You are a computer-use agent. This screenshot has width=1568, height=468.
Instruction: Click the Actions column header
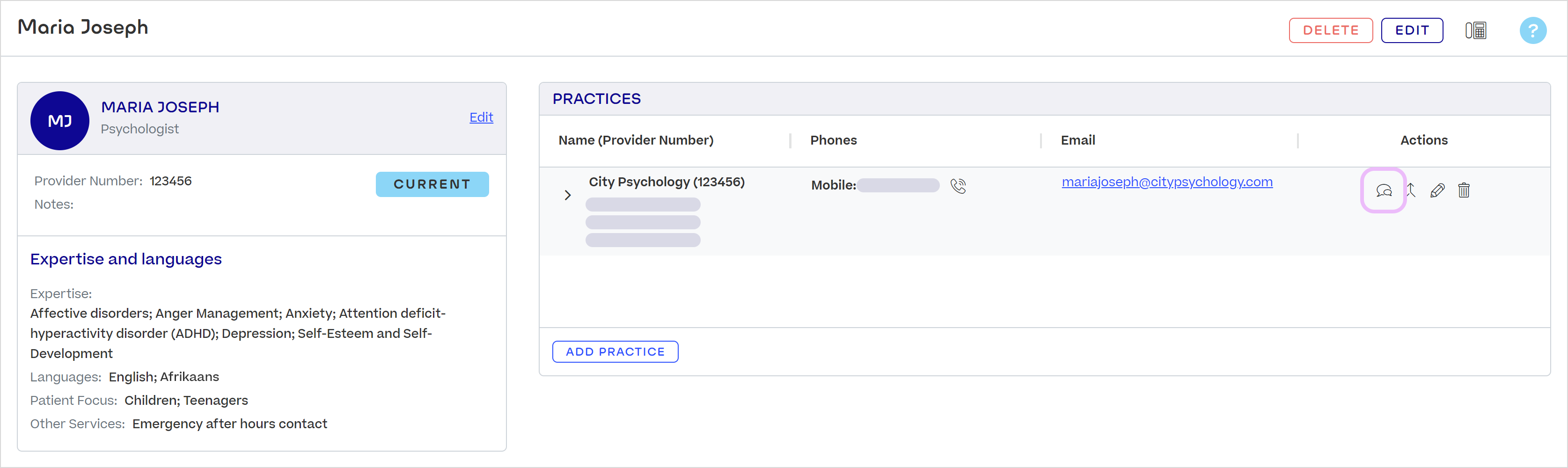coord(1424,140)
